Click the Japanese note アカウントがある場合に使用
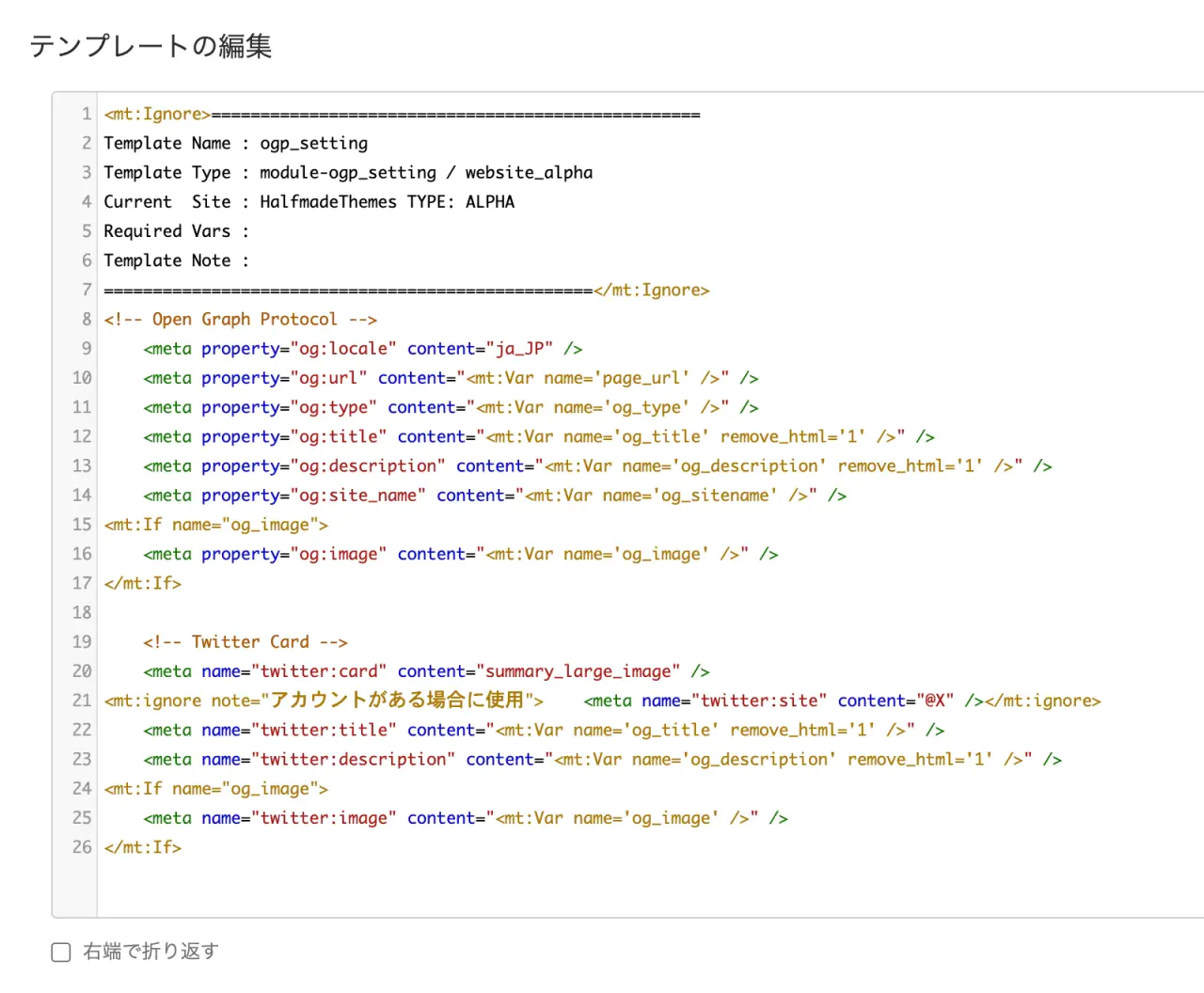1204x993 pixels. click(x=396, y=701)
